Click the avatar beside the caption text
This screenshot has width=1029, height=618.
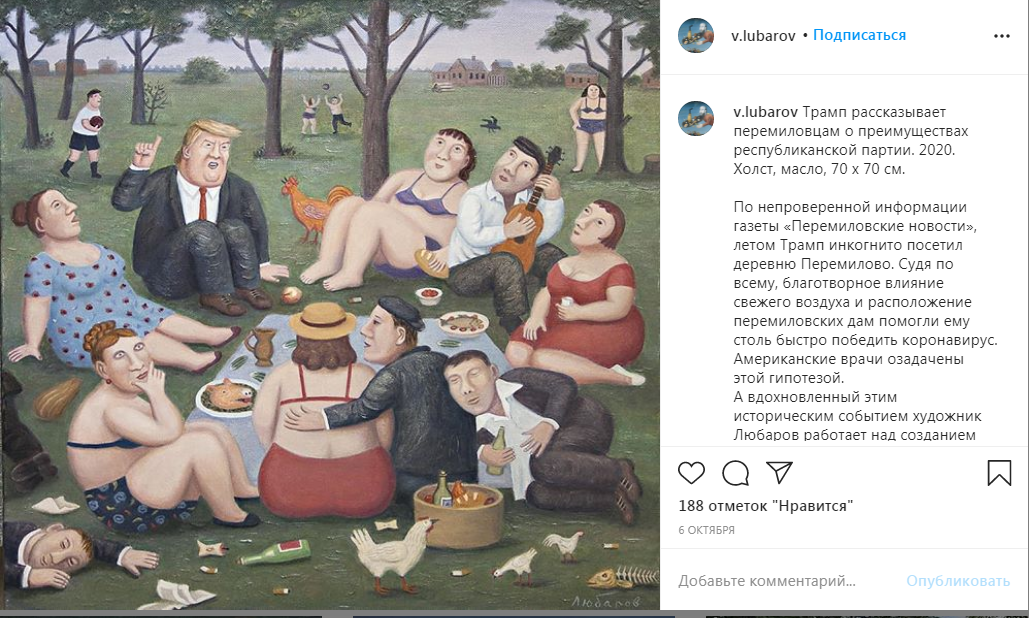tap(695, 118)
